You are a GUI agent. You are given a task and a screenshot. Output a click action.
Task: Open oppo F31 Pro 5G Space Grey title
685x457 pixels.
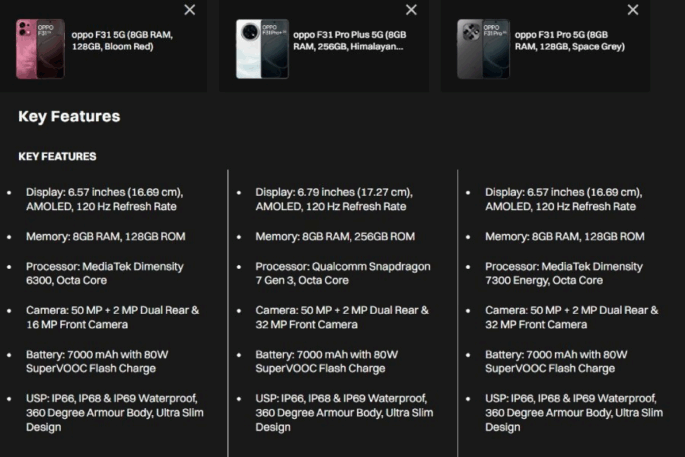(571, 40)
